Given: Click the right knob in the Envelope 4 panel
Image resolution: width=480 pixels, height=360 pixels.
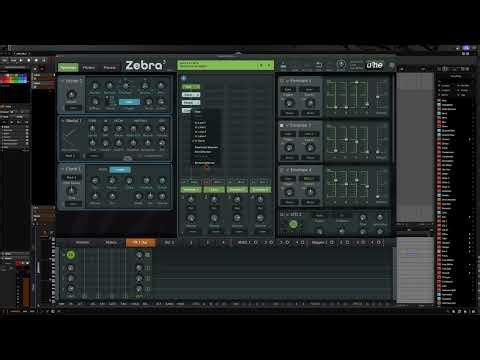Looking at the screenshot, I should [310, 192].
